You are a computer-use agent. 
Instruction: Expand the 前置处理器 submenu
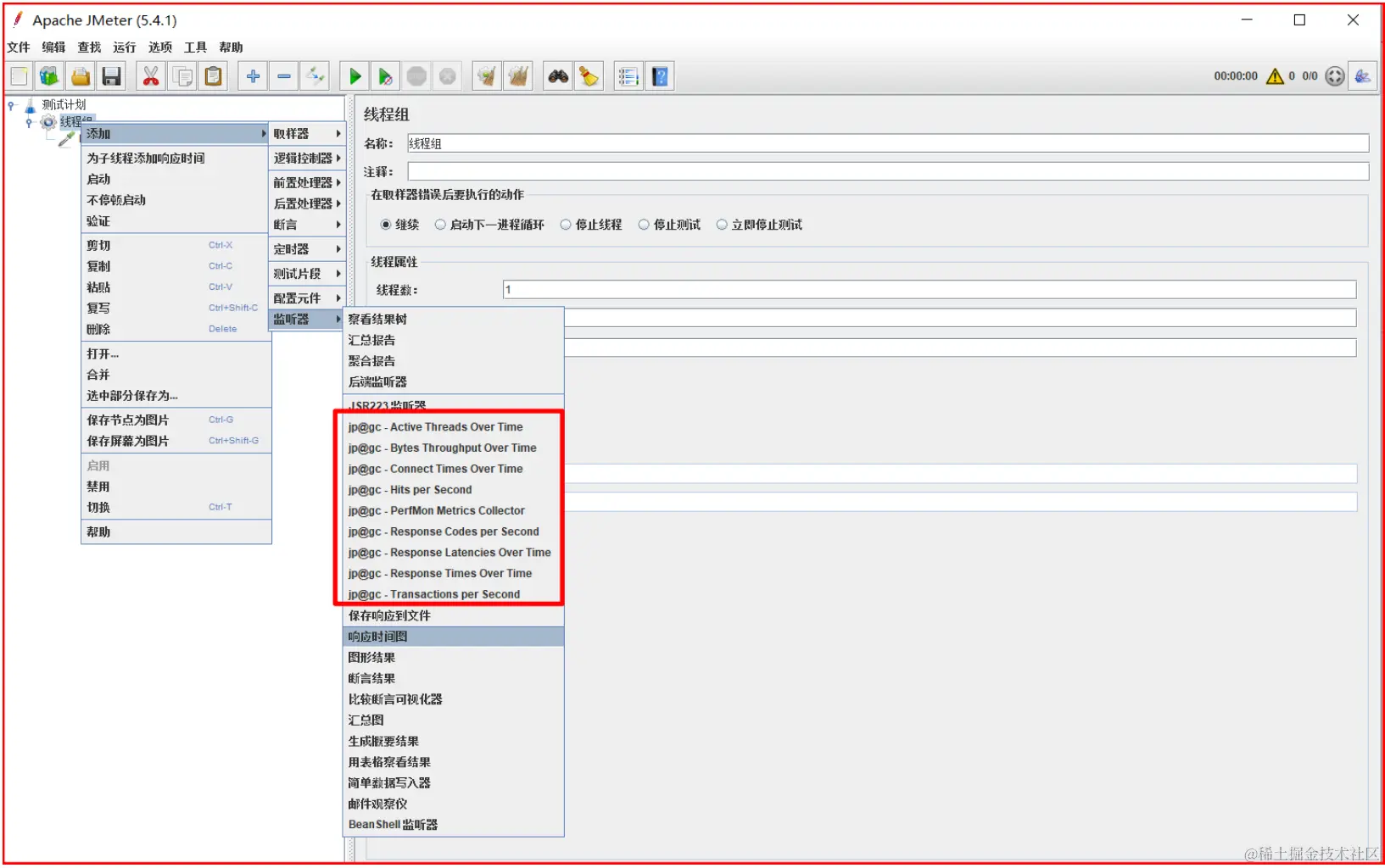pyautogui.click(x=306, y=183)
